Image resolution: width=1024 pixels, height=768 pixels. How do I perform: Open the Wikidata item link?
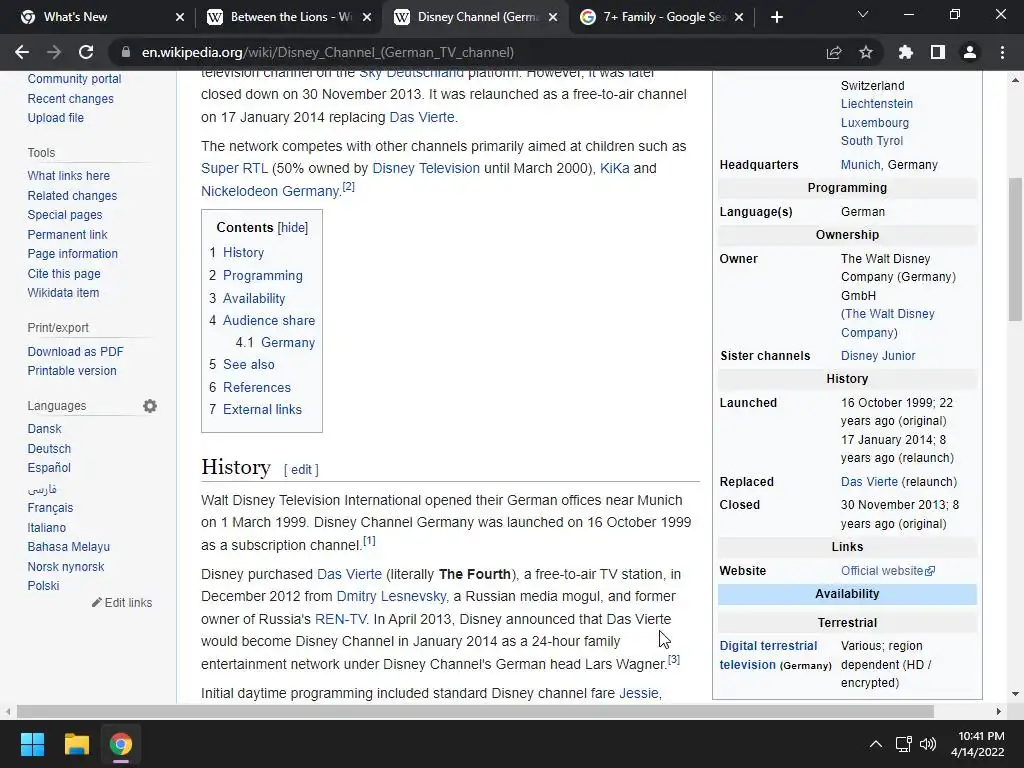click(63, 293)
